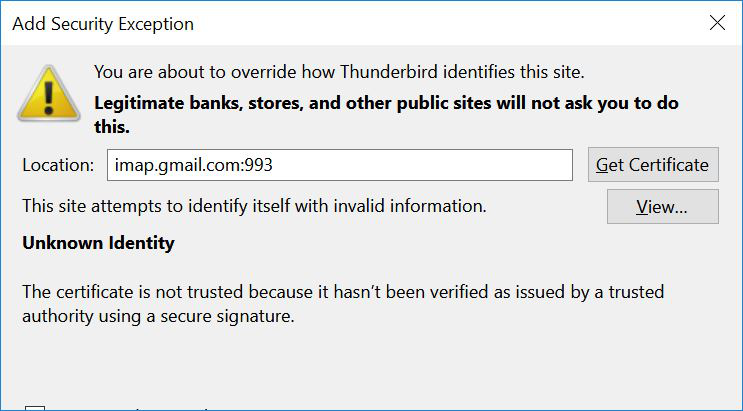Click the authority using secure signature line
The height and width of the screenshot is (411, 743).
point(158,316)
